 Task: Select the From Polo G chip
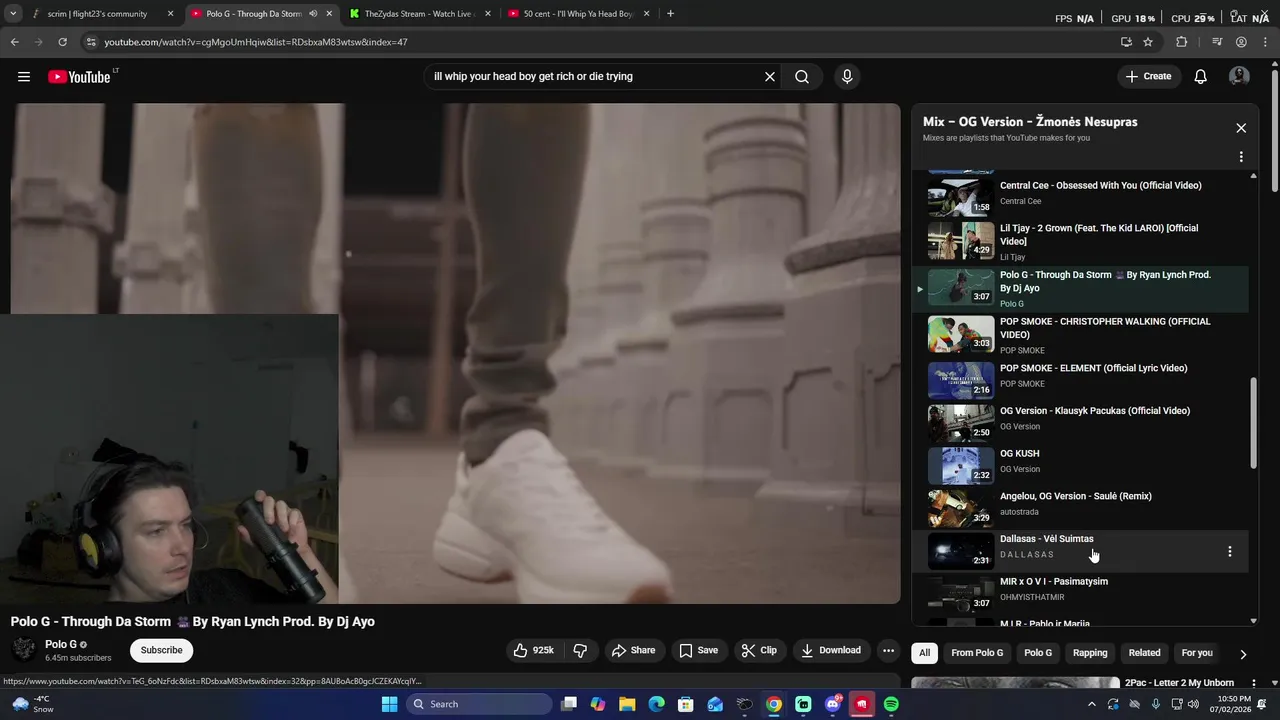tap(977, 653)
